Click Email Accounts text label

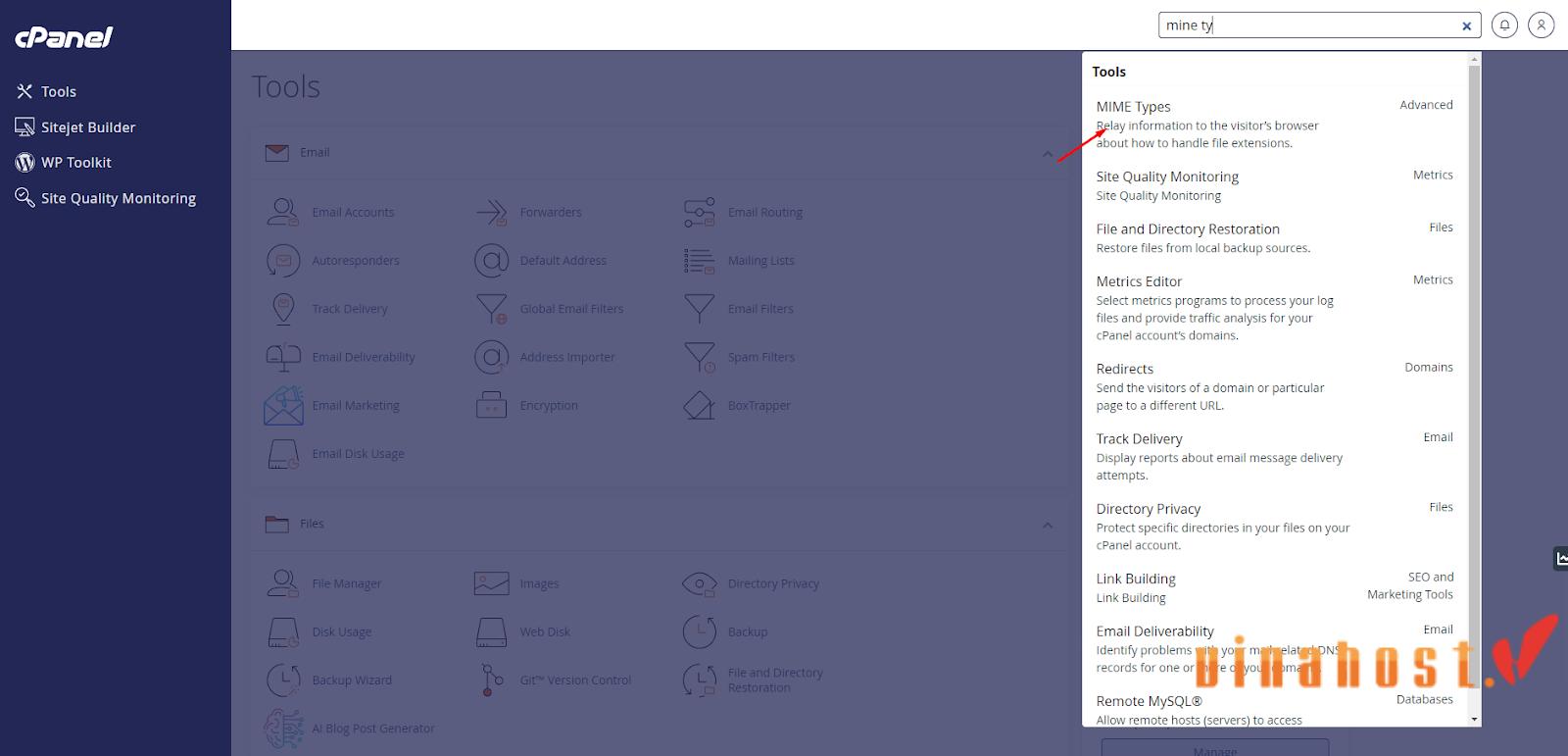click(353, 212)
